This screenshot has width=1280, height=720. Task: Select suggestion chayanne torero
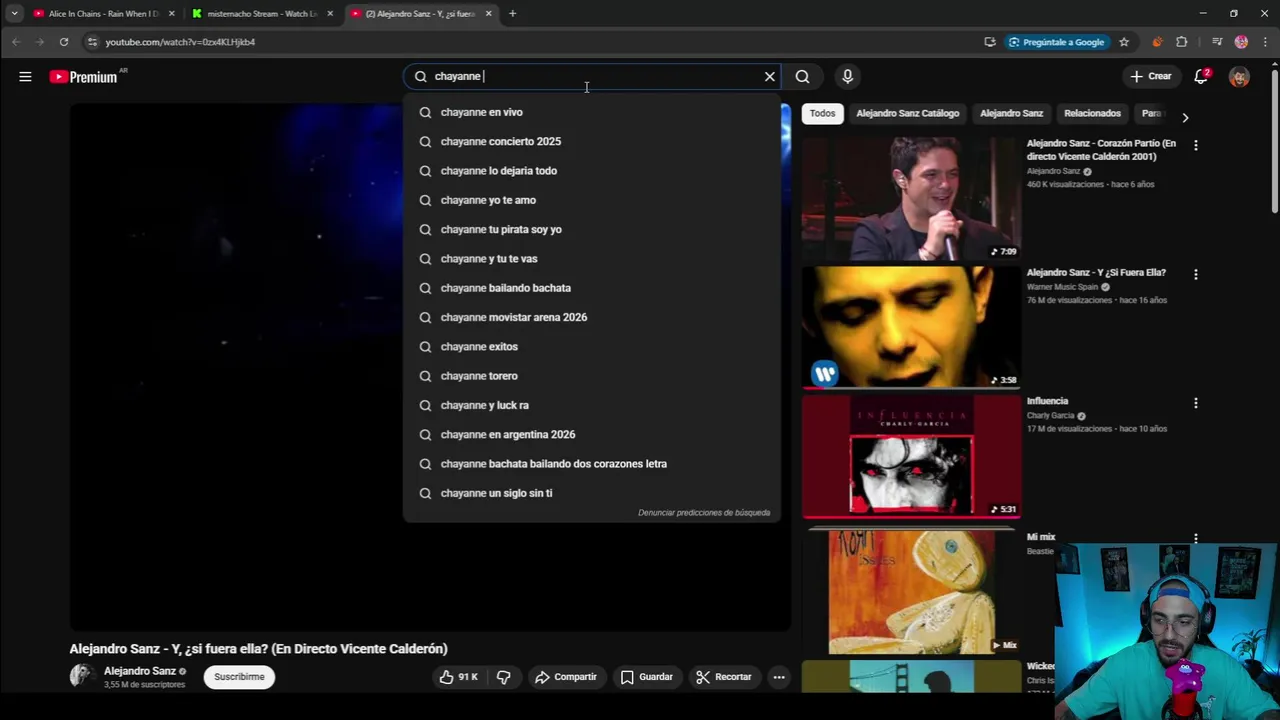coord(592,376)
